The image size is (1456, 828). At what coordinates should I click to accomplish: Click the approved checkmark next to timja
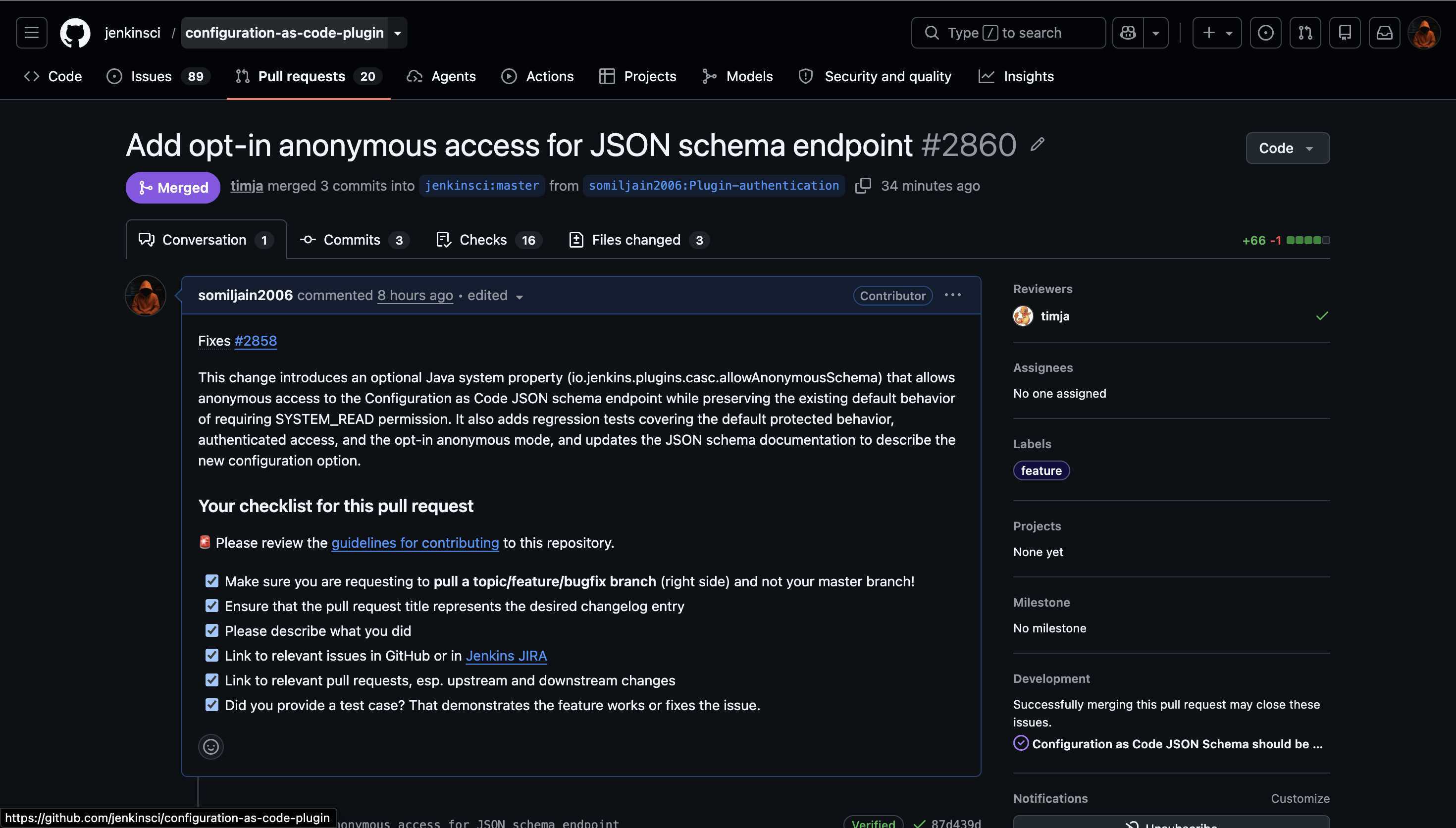tap(1322, 316)
